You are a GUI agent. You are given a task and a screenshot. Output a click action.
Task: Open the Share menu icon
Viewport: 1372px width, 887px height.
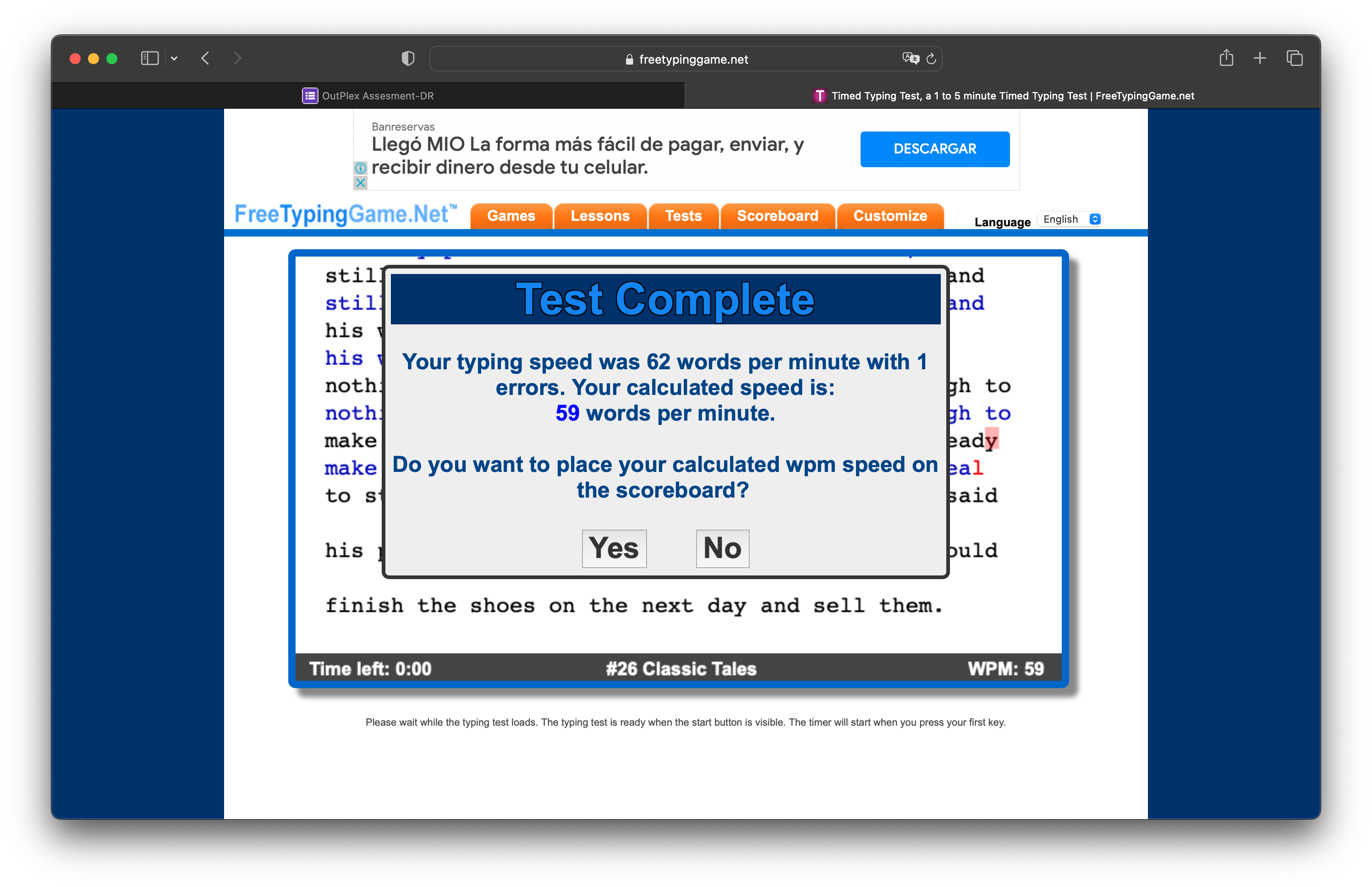tap(1226, 58)
